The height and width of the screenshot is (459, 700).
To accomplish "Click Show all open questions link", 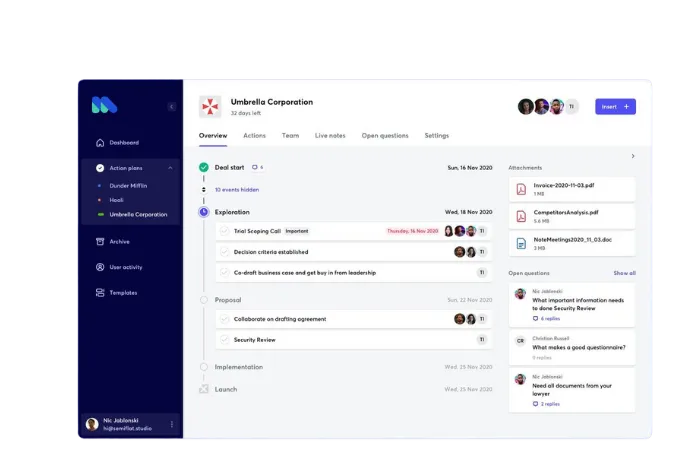I will [624, 273].
